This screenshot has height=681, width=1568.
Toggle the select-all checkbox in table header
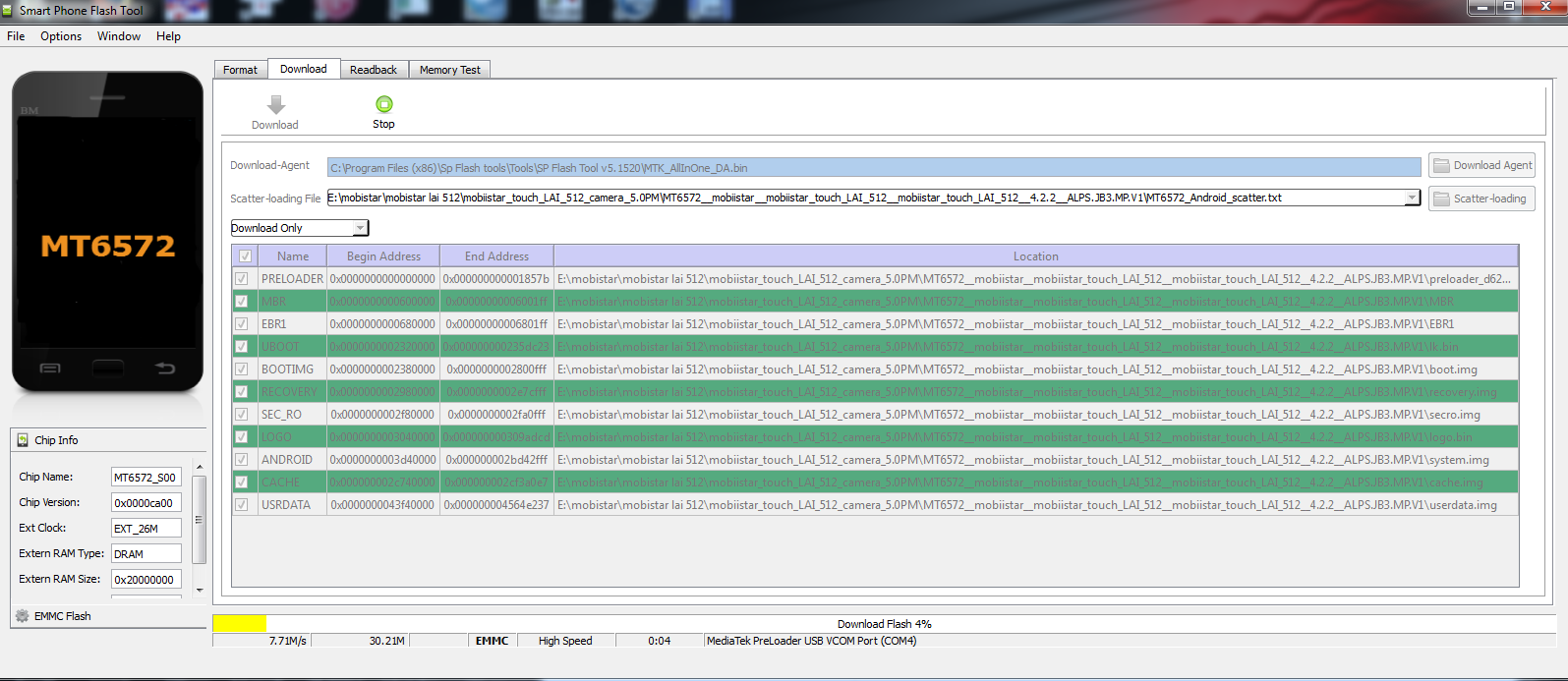[x=245, y=256]
